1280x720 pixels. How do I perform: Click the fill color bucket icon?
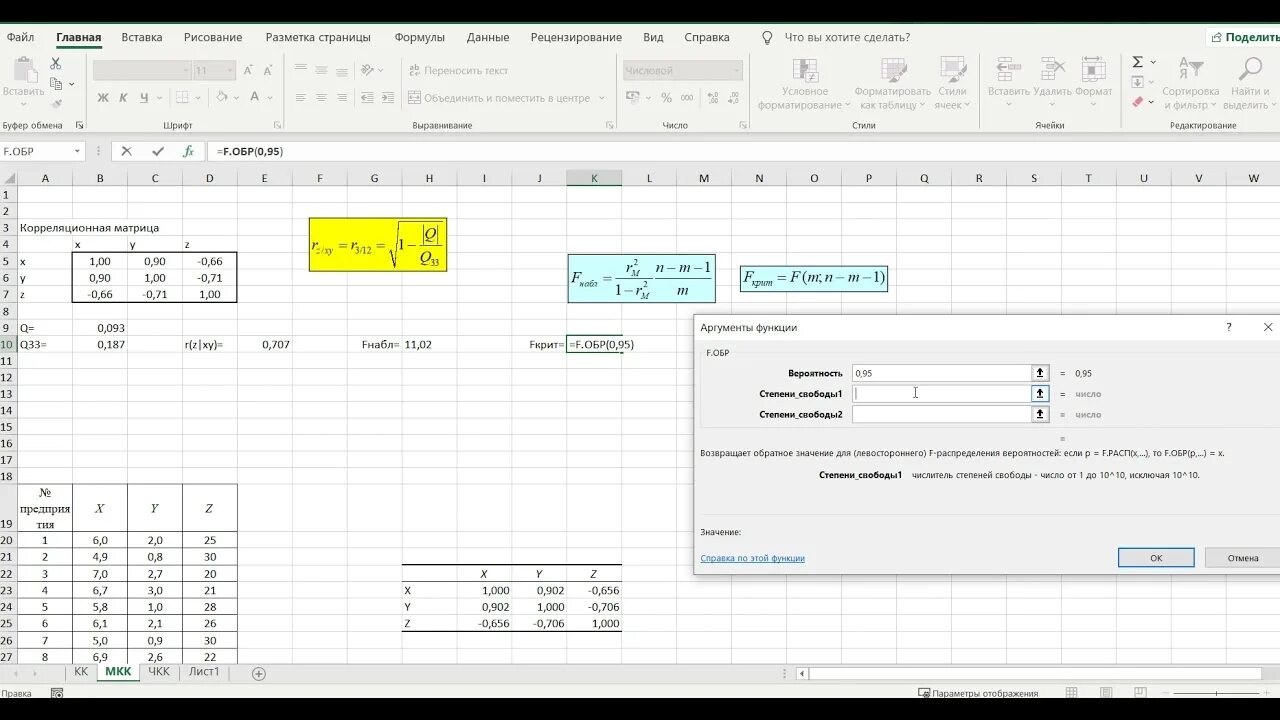tap(222, 98)
